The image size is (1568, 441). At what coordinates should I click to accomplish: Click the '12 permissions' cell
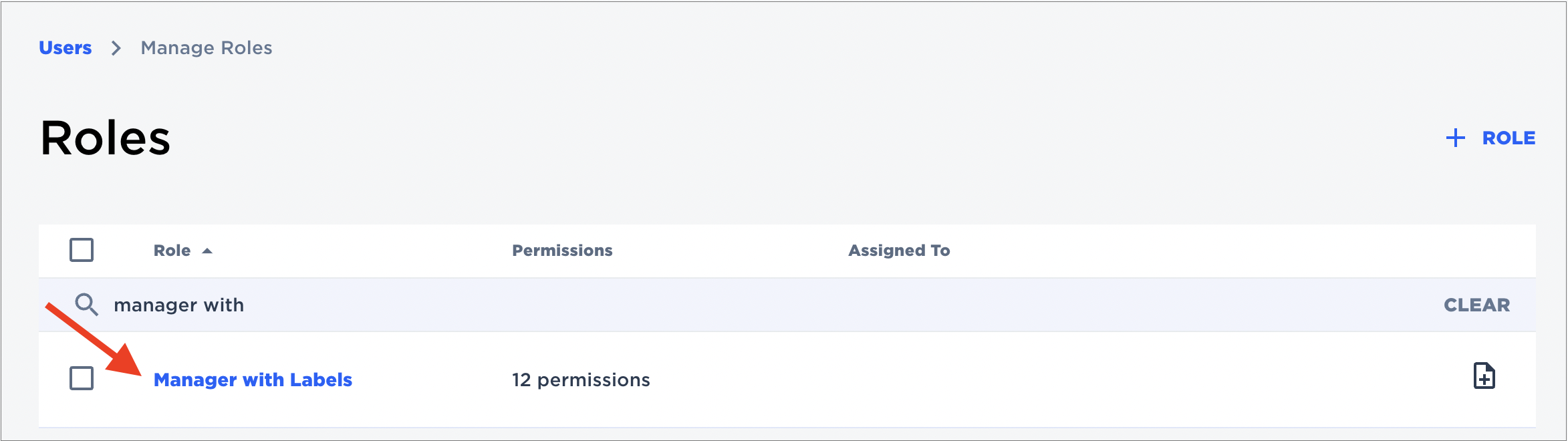click(581, 380)
